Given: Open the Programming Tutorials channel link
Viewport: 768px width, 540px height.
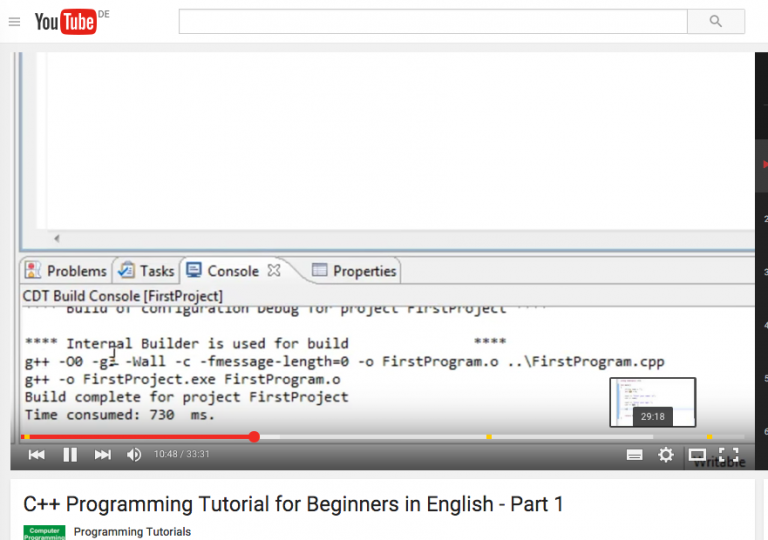Looking at the screenshot, I should tap(132, 531).
